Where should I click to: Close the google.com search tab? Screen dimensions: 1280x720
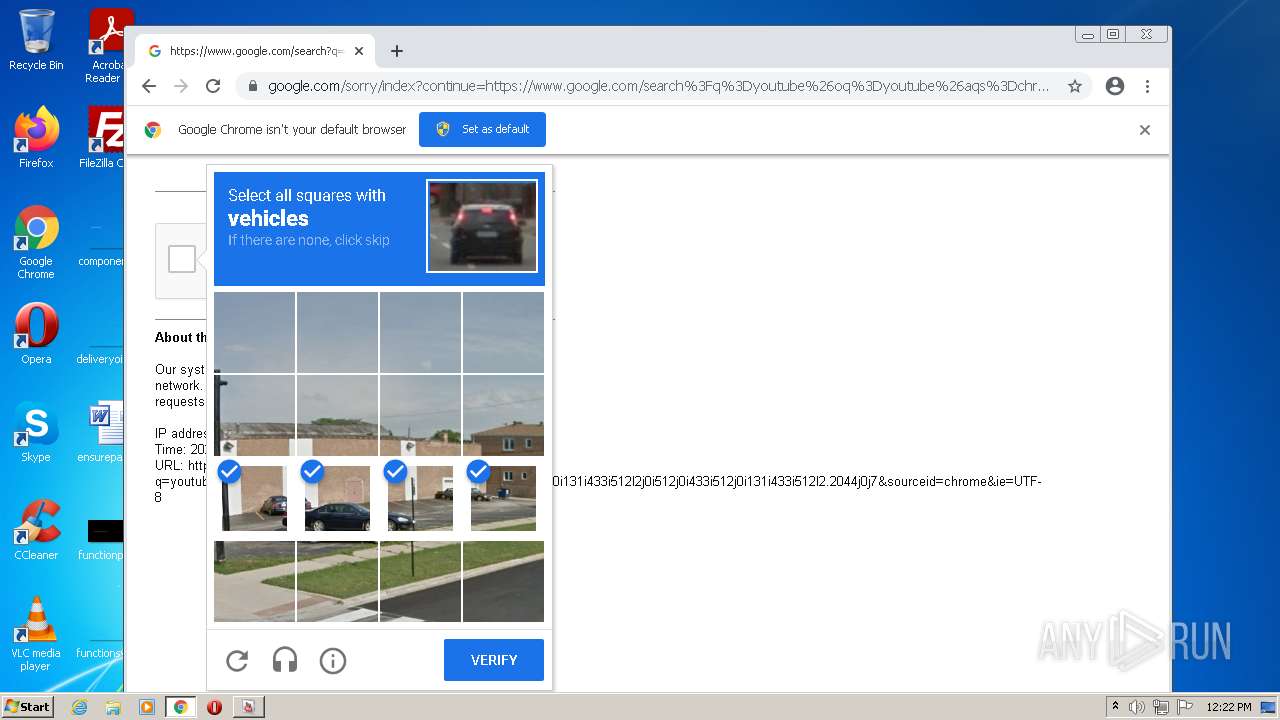[x=358, y=51]
